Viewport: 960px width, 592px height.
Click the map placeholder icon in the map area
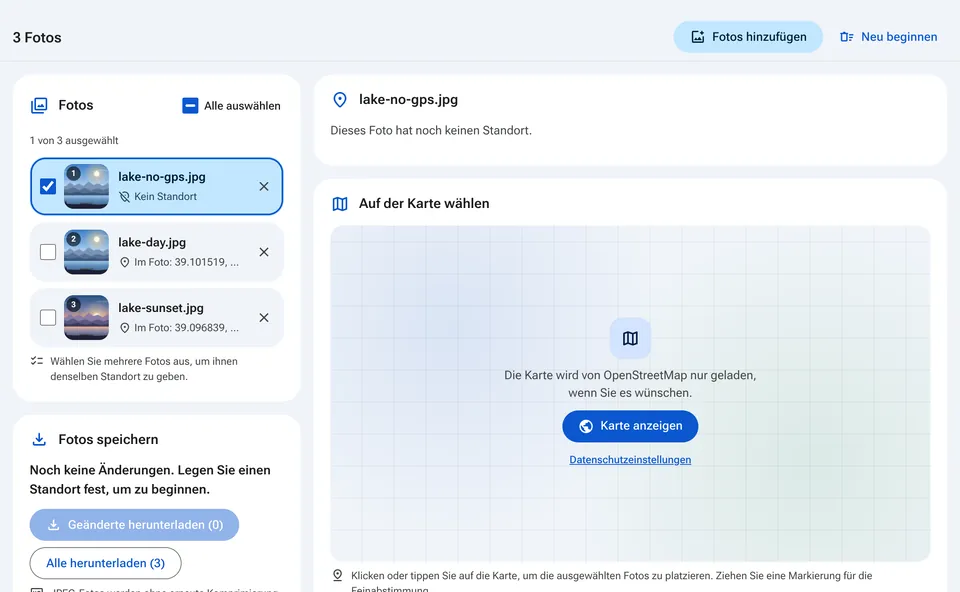[630, 338]
